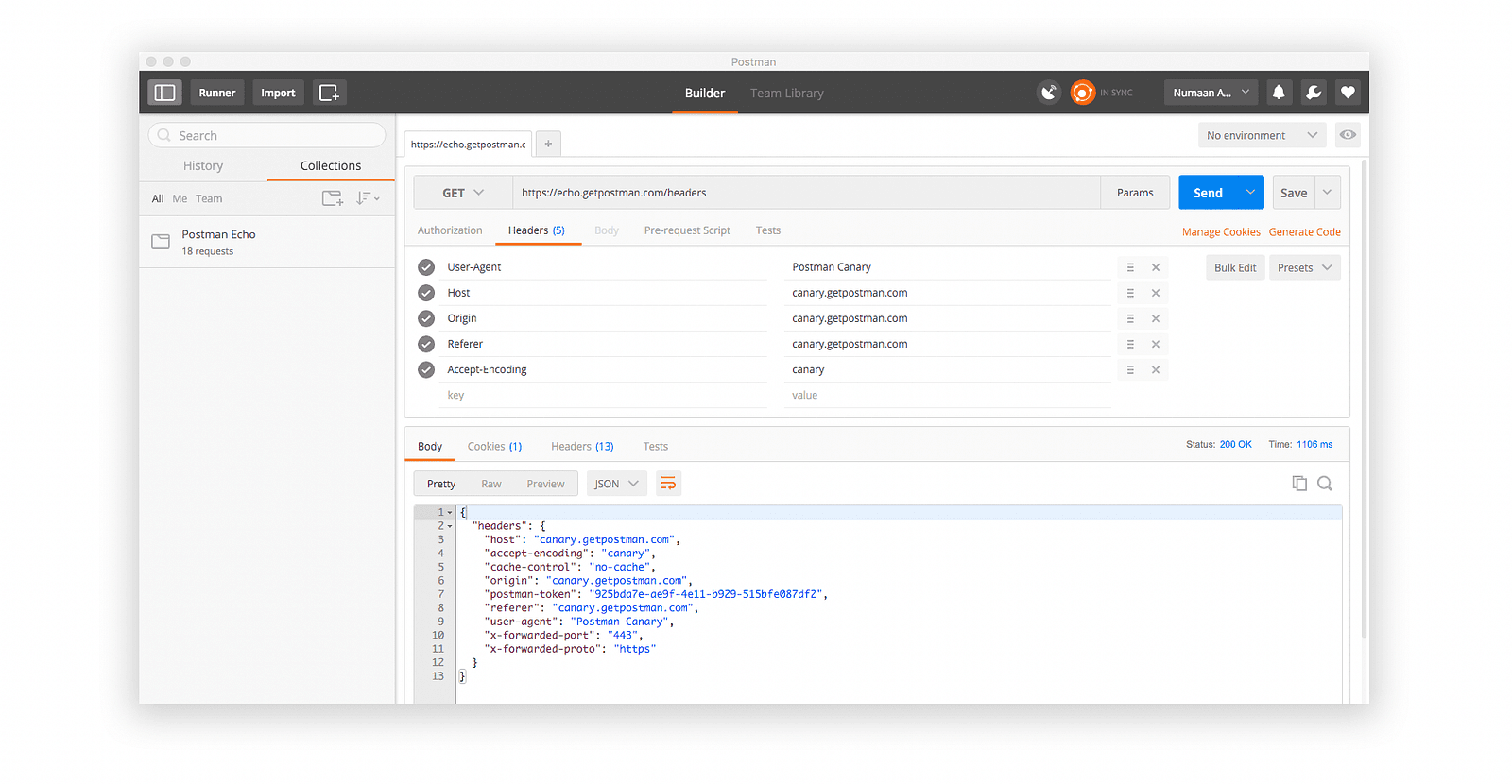Click the sidebar Search field
The image size is (1512, 784).
(x=266, y=135)
